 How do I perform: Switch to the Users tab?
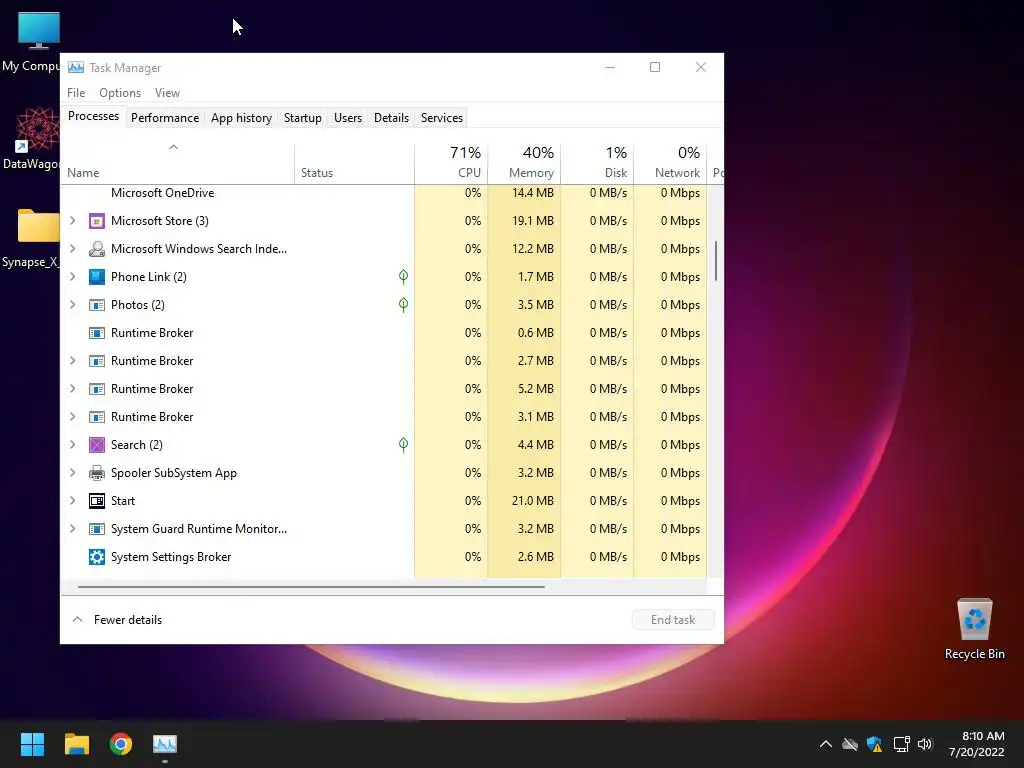(348, 118)
